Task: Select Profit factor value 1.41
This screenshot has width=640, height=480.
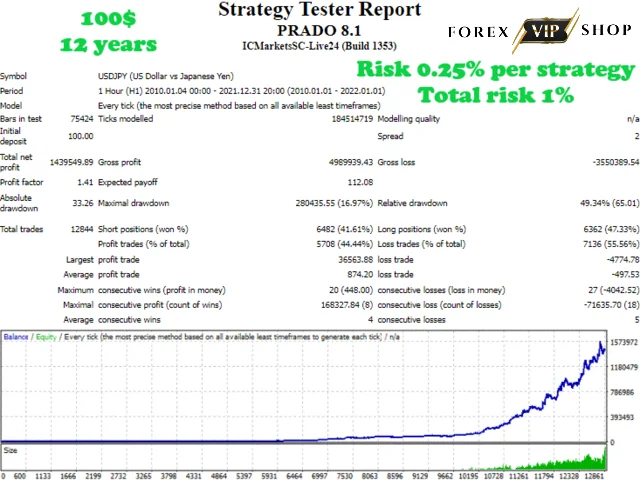Action: (x=85, y=182)
